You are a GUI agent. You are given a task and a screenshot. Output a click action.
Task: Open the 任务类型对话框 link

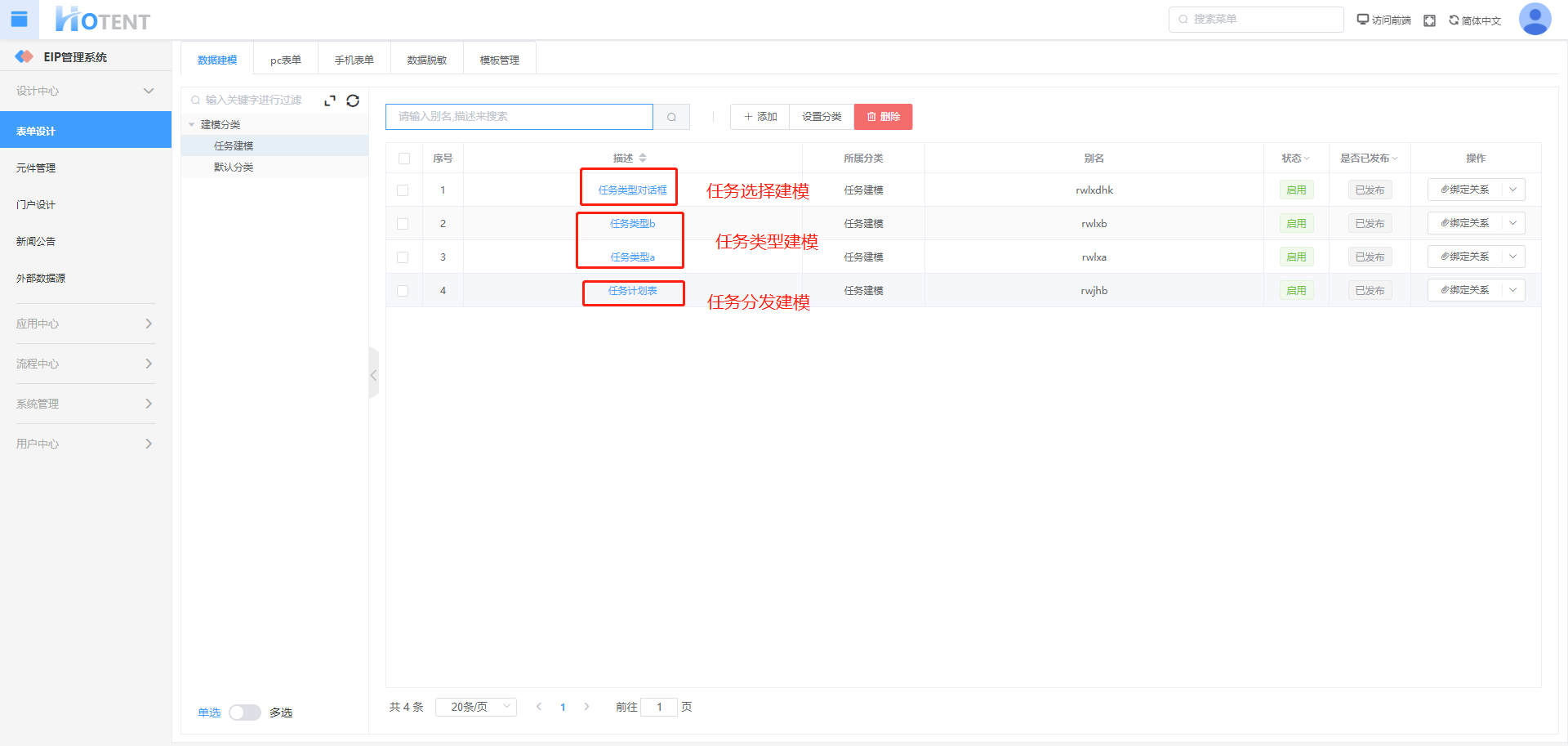point(632,190)
